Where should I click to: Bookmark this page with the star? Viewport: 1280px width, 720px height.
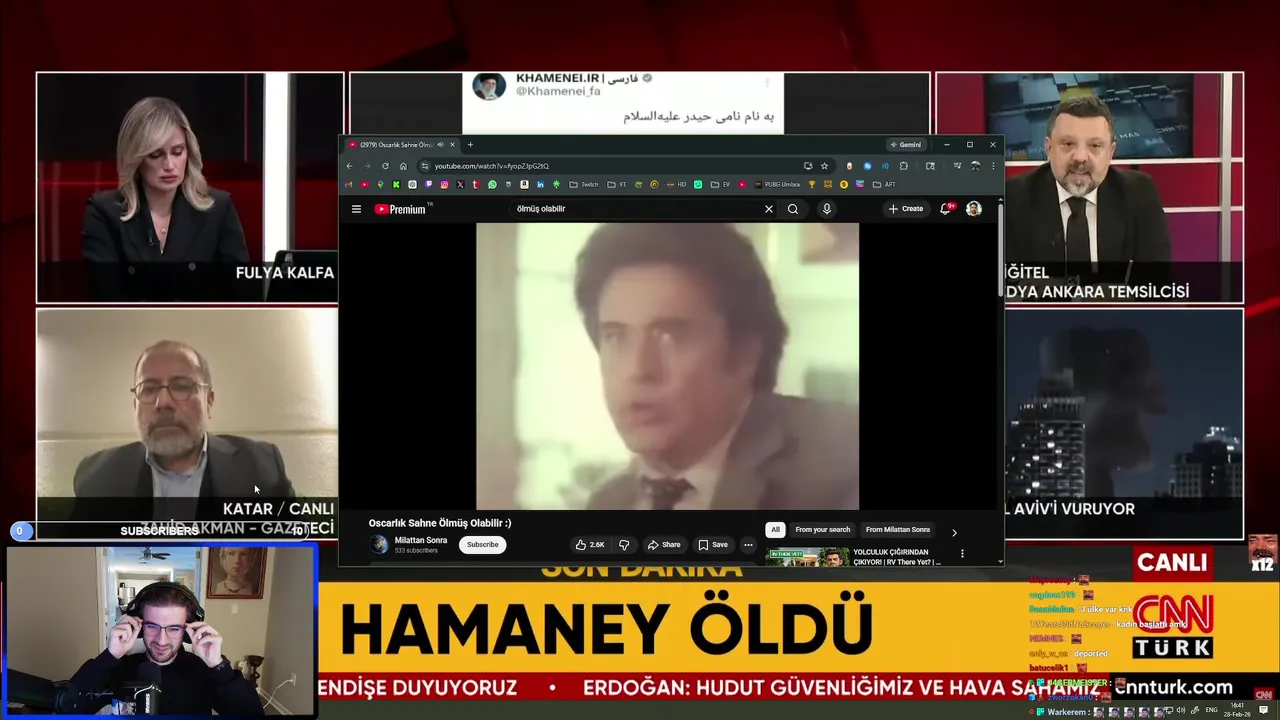coord(824,166)
